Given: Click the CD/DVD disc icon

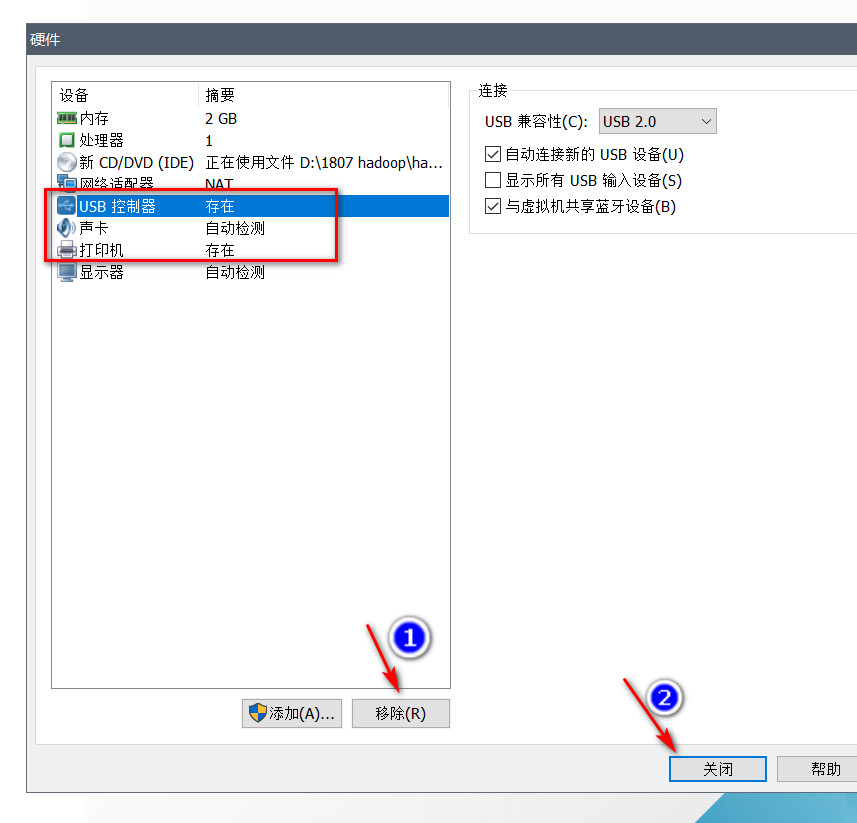Looking at the screenshot, I should pos(67,162).
